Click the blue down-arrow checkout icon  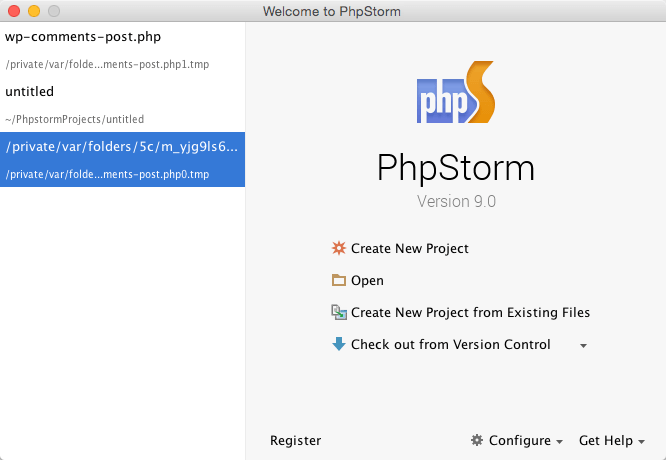click(x=339, y=344)
